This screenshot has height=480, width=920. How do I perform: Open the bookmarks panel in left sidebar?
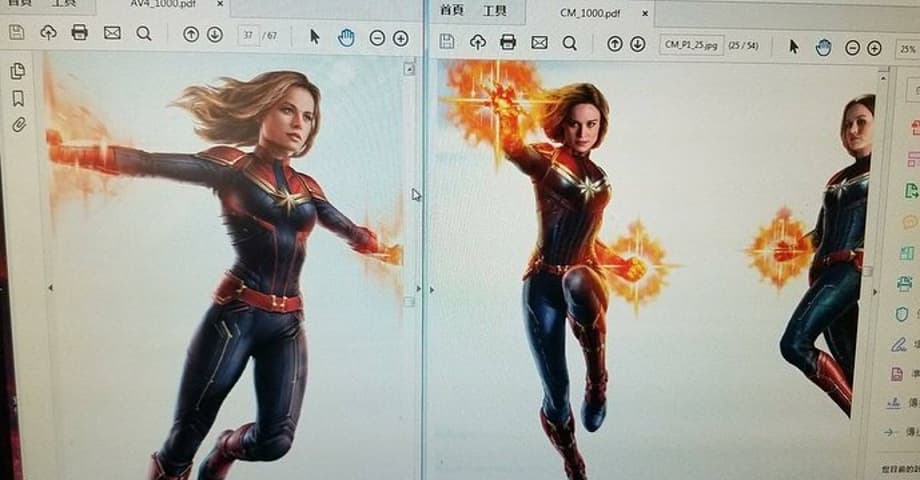pos(18,98)
